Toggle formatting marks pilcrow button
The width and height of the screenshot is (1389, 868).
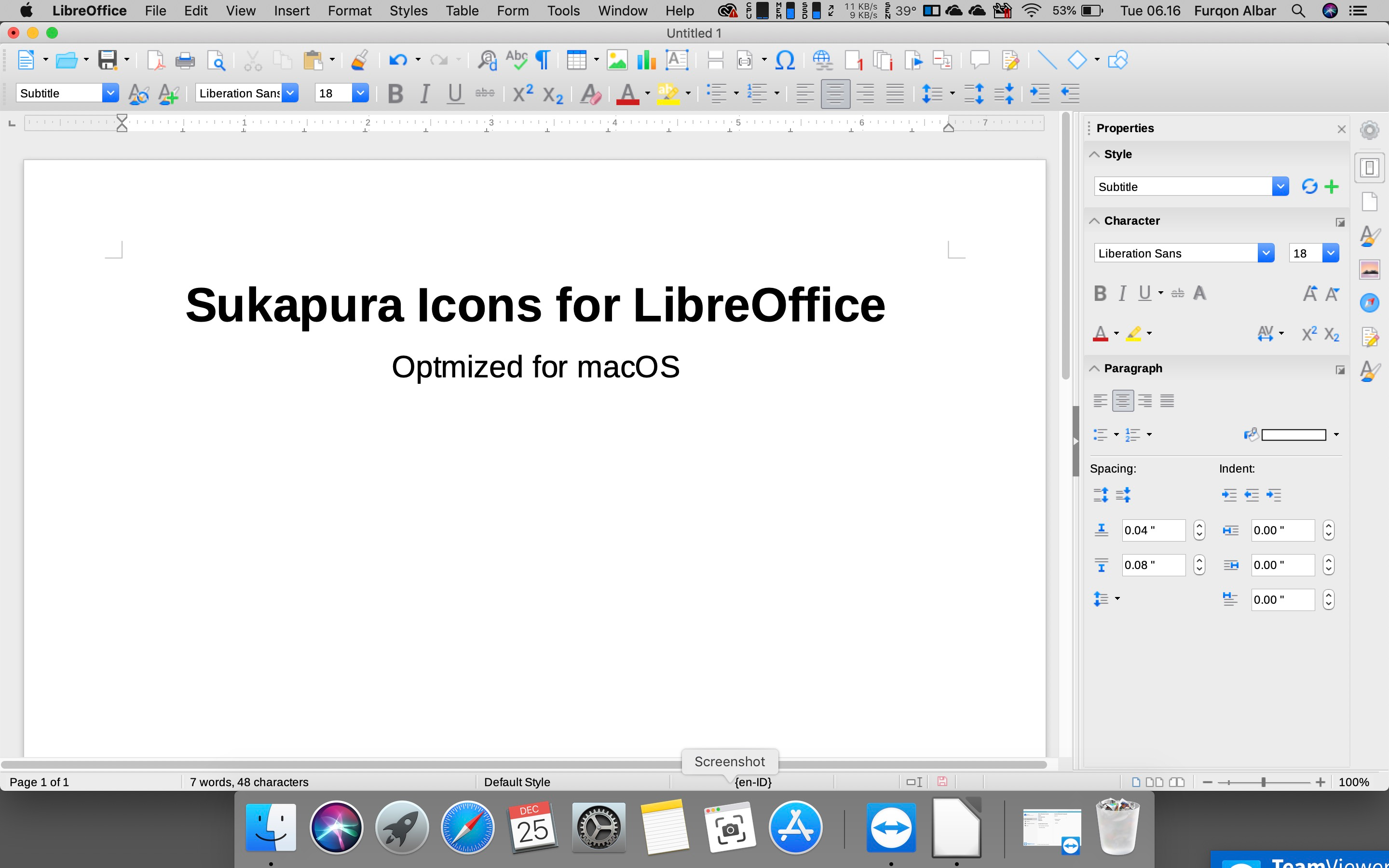[x=543, y=60]
